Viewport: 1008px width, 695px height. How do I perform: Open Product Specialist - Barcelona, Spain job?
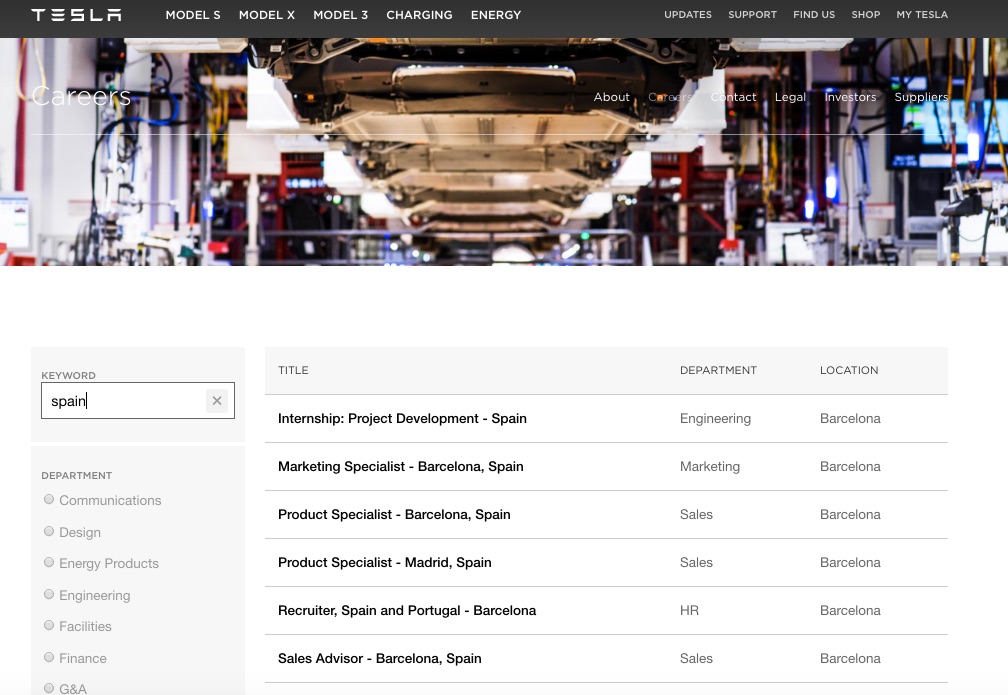tap(394, 514)
